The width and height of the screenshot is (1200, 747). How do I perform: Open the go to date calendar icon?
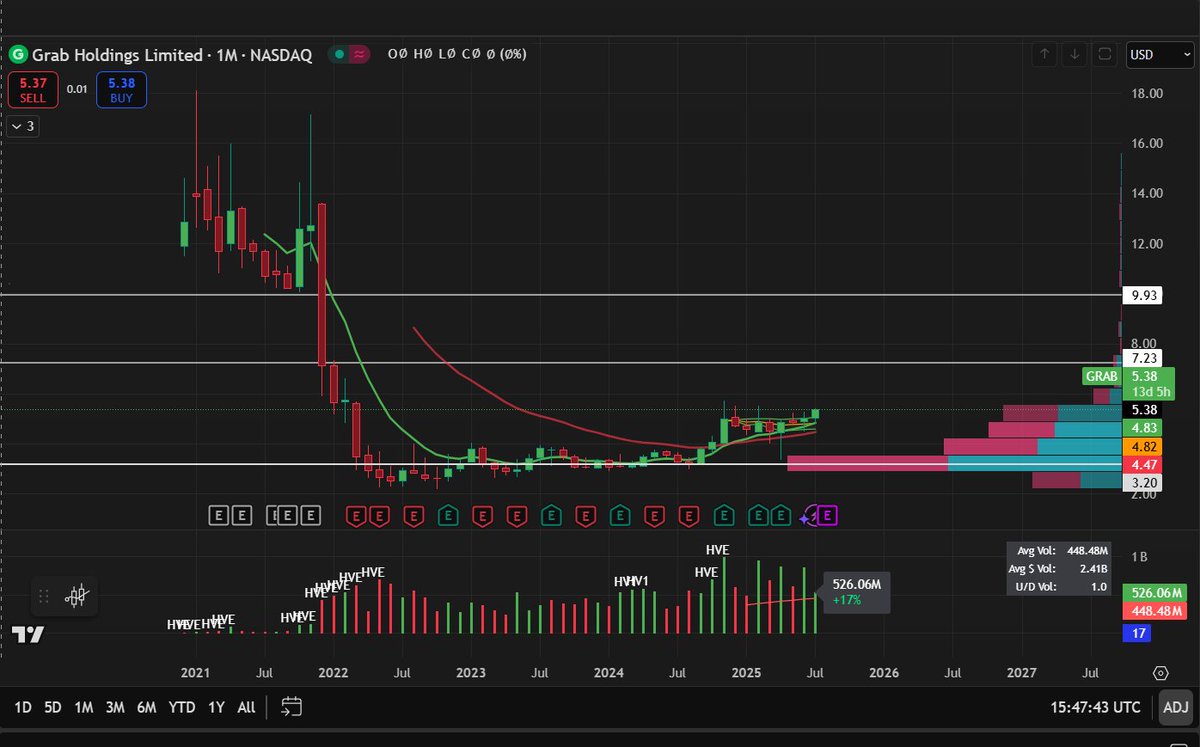coord(291,707)
